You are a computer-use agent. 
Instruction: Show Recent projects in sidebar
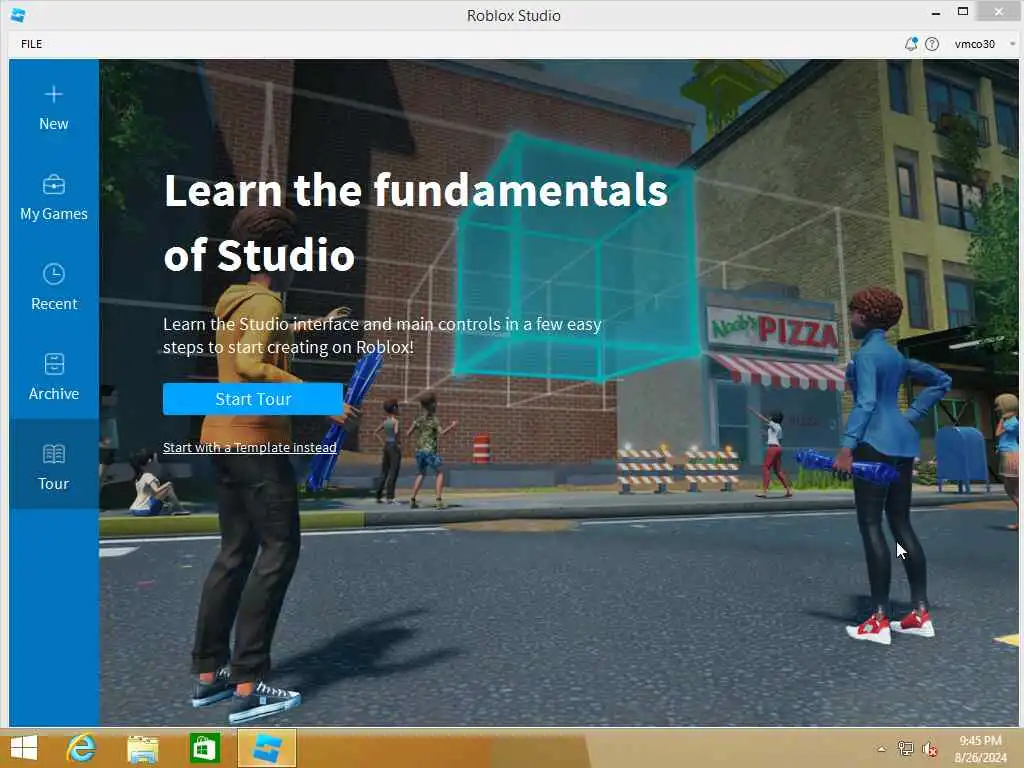click(54, 288)
